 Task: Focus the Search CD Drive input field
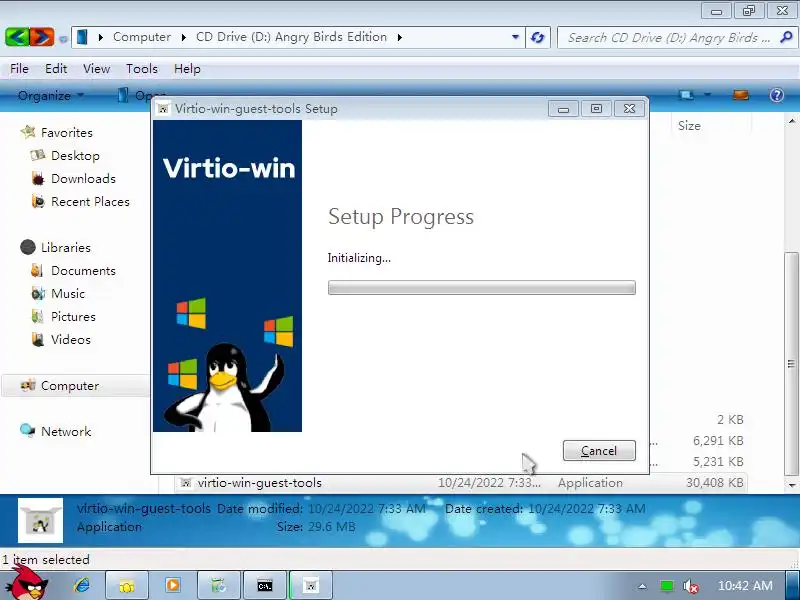click(x=668, y=38)
